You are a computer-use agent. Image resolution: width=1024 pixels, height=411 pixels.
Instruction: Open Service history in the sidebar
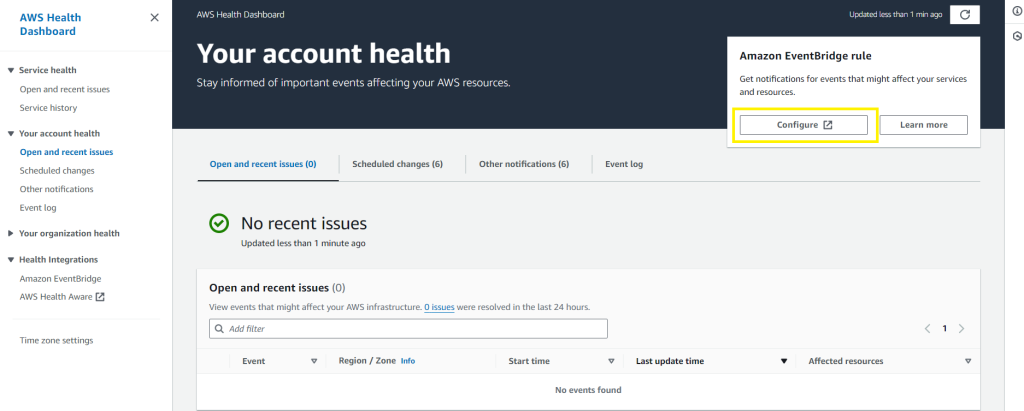(x=48, y=108)
